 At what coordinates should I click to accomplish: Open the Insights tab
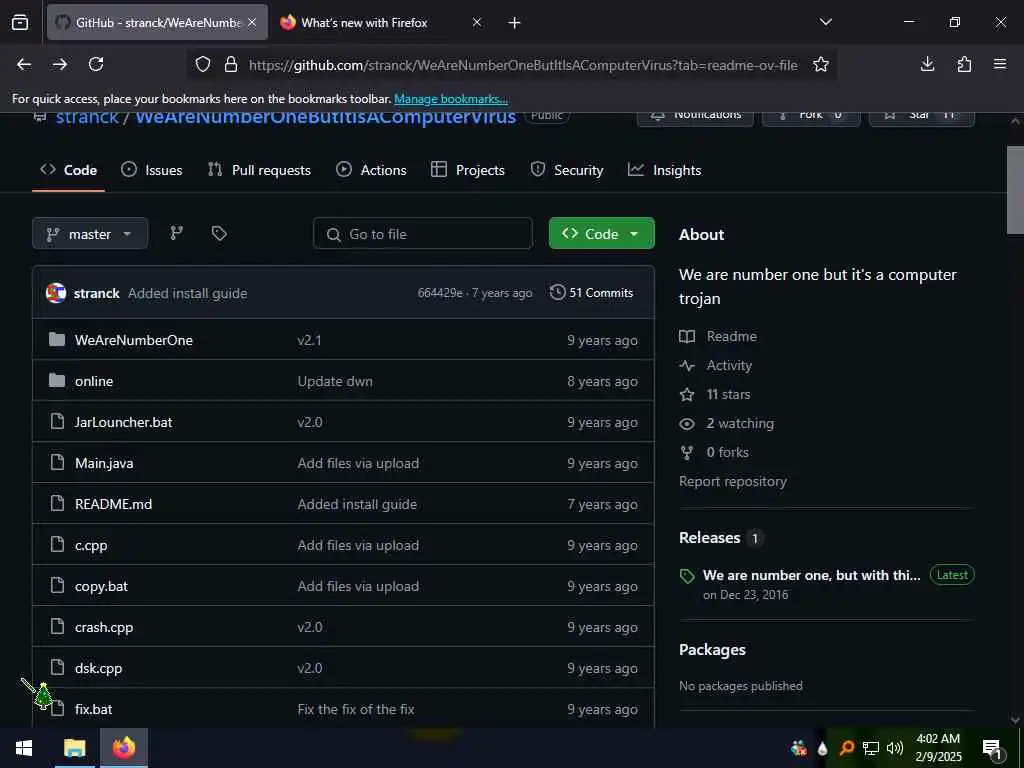pos(665,170)
